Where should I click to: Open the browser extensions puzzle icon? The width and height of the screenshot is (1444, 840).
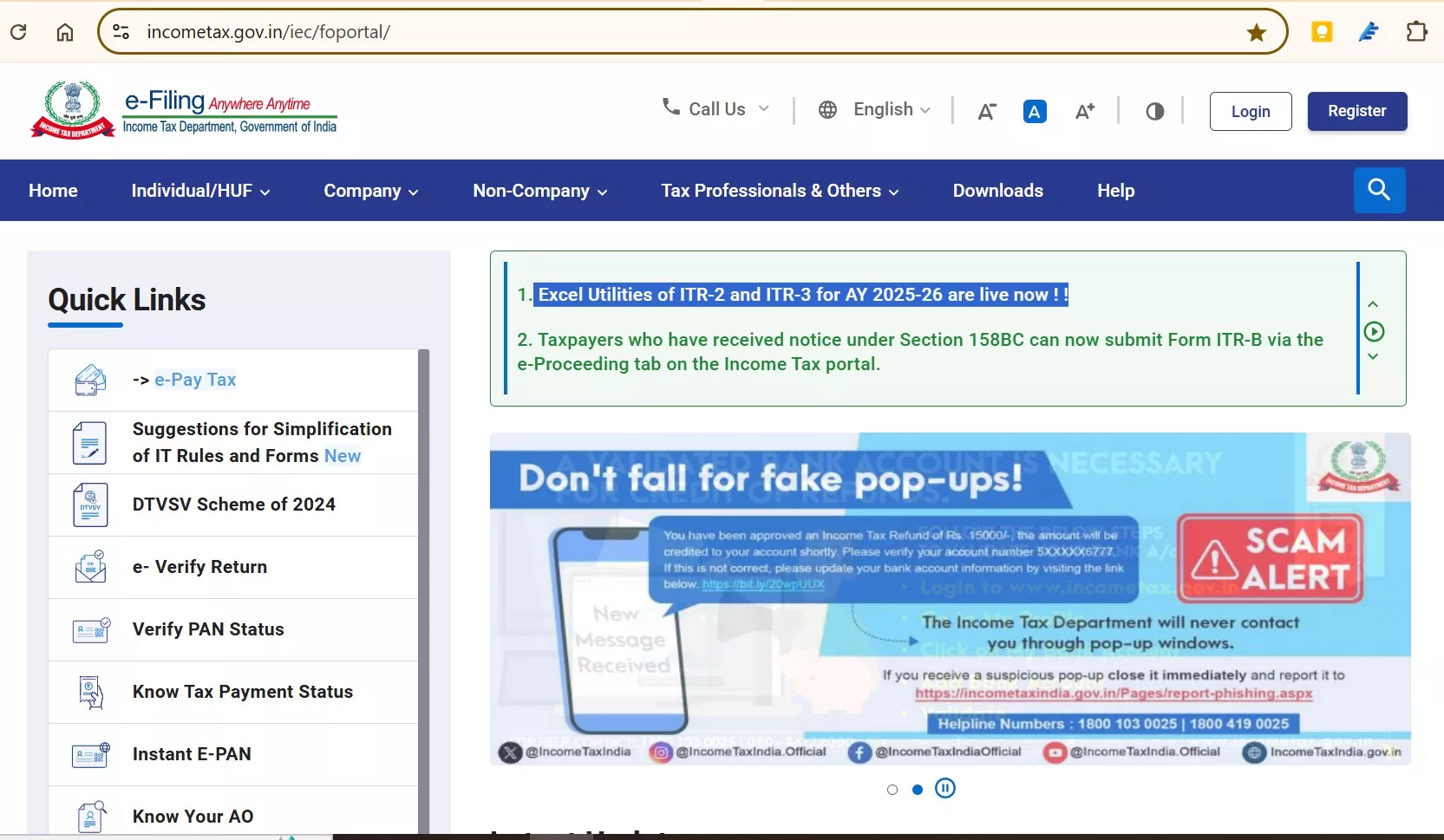click(1416, 32)
